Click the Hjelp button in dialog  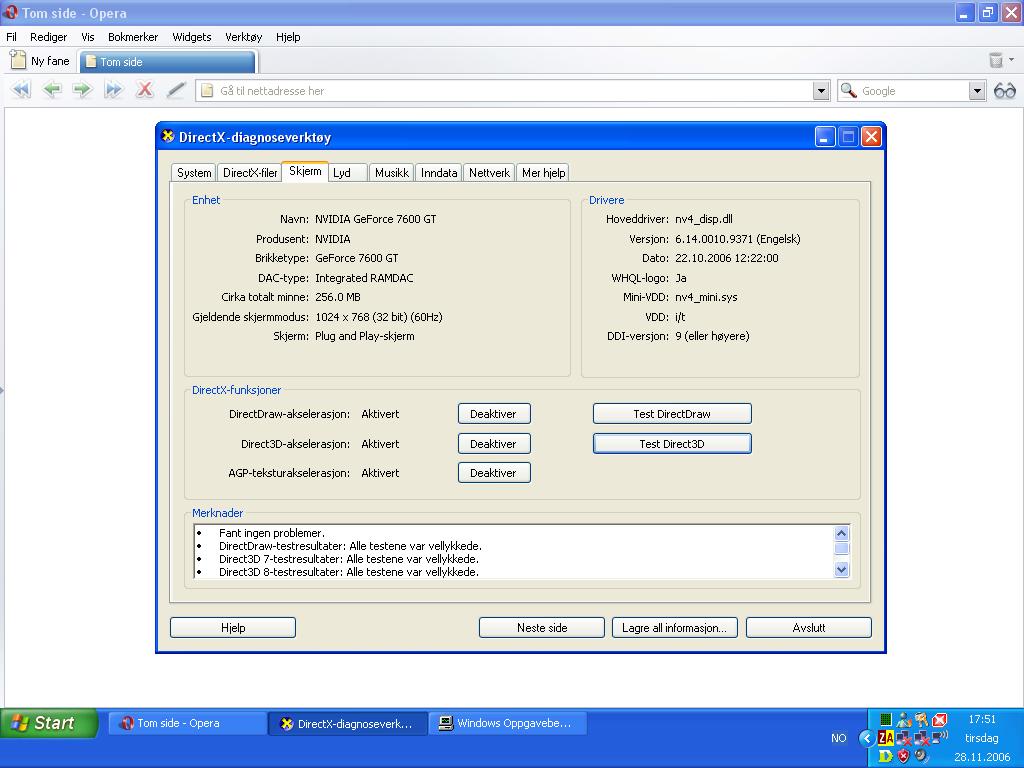pyautogui.click(x=233, y=628)
